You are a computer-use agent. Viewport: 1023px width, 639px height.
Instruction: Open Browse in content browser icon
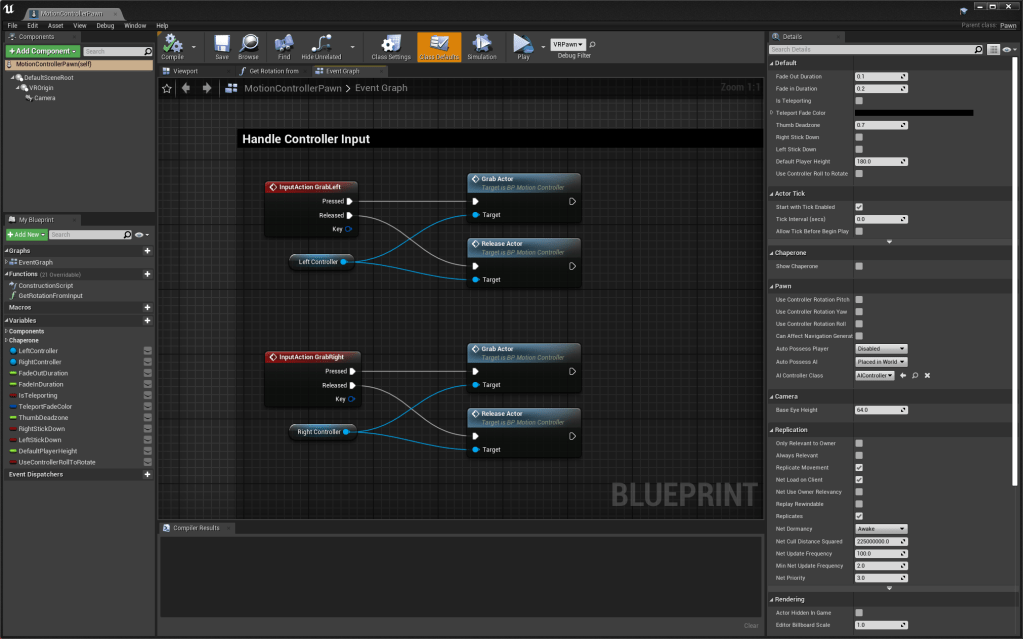[x=248, y=45]
